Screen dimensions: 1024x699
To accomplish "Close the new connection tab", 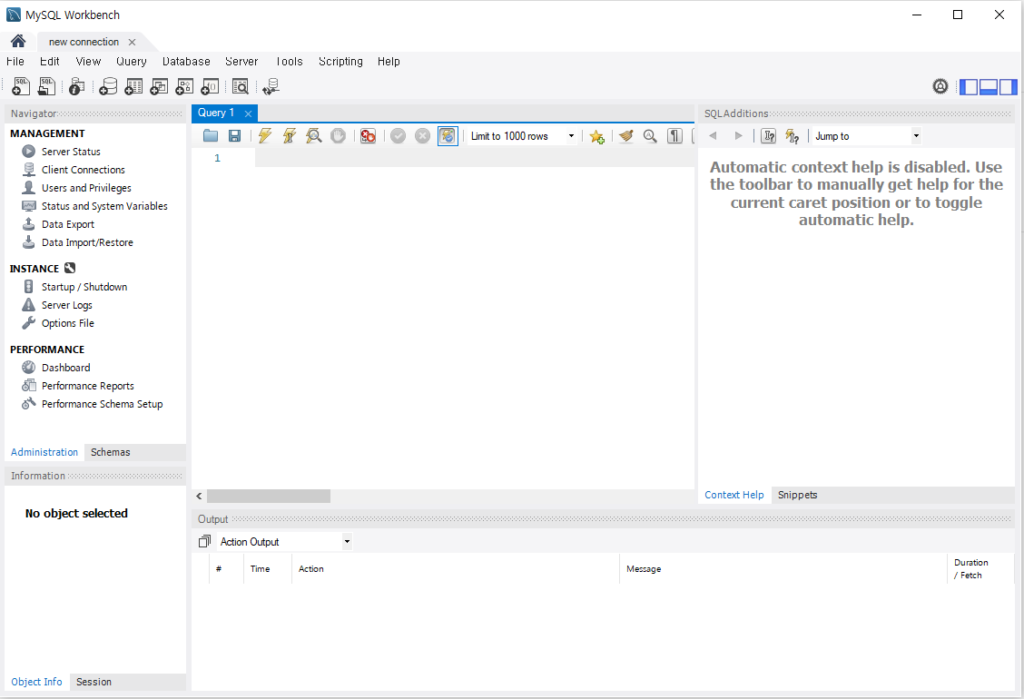I will (132, 42).
